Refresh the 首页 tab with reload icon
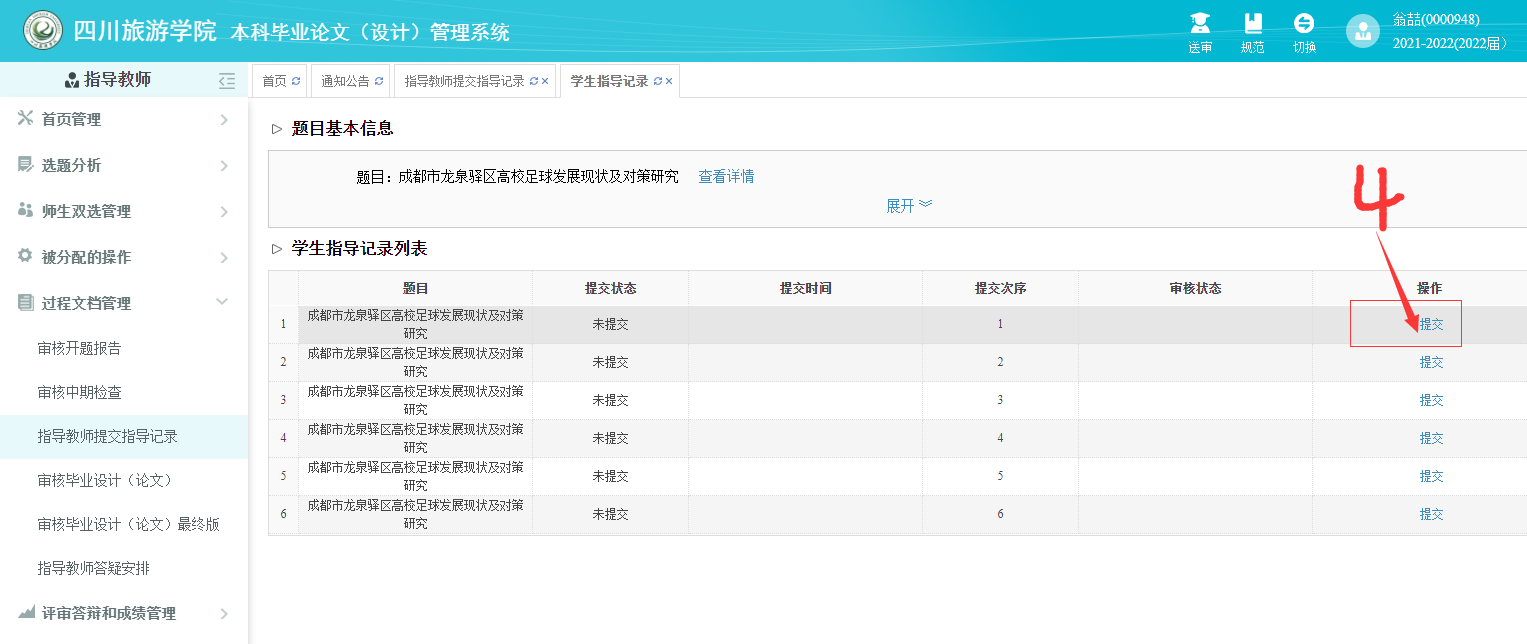Image resolution: width=1527 pixels, height=644 pixels. click(x=296, y=82)
